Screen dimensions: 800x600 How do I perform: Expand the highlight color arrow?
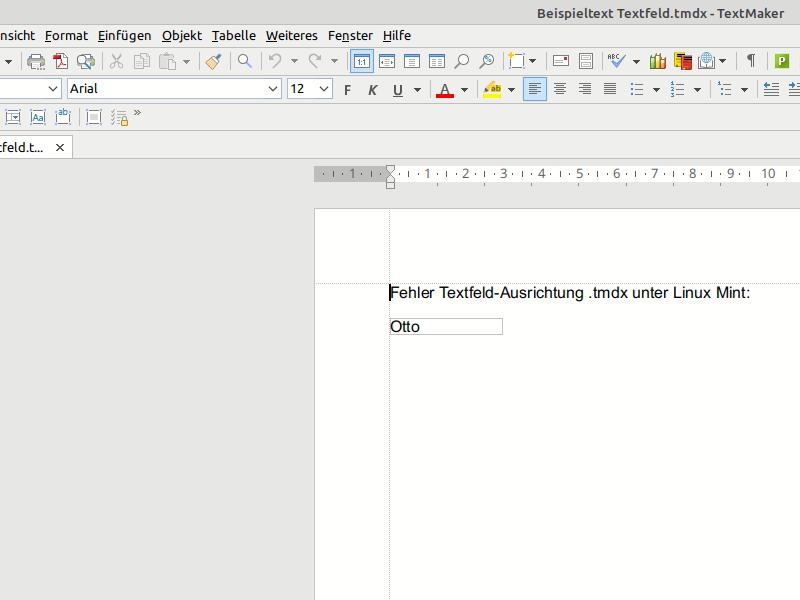tap(511, 90)
